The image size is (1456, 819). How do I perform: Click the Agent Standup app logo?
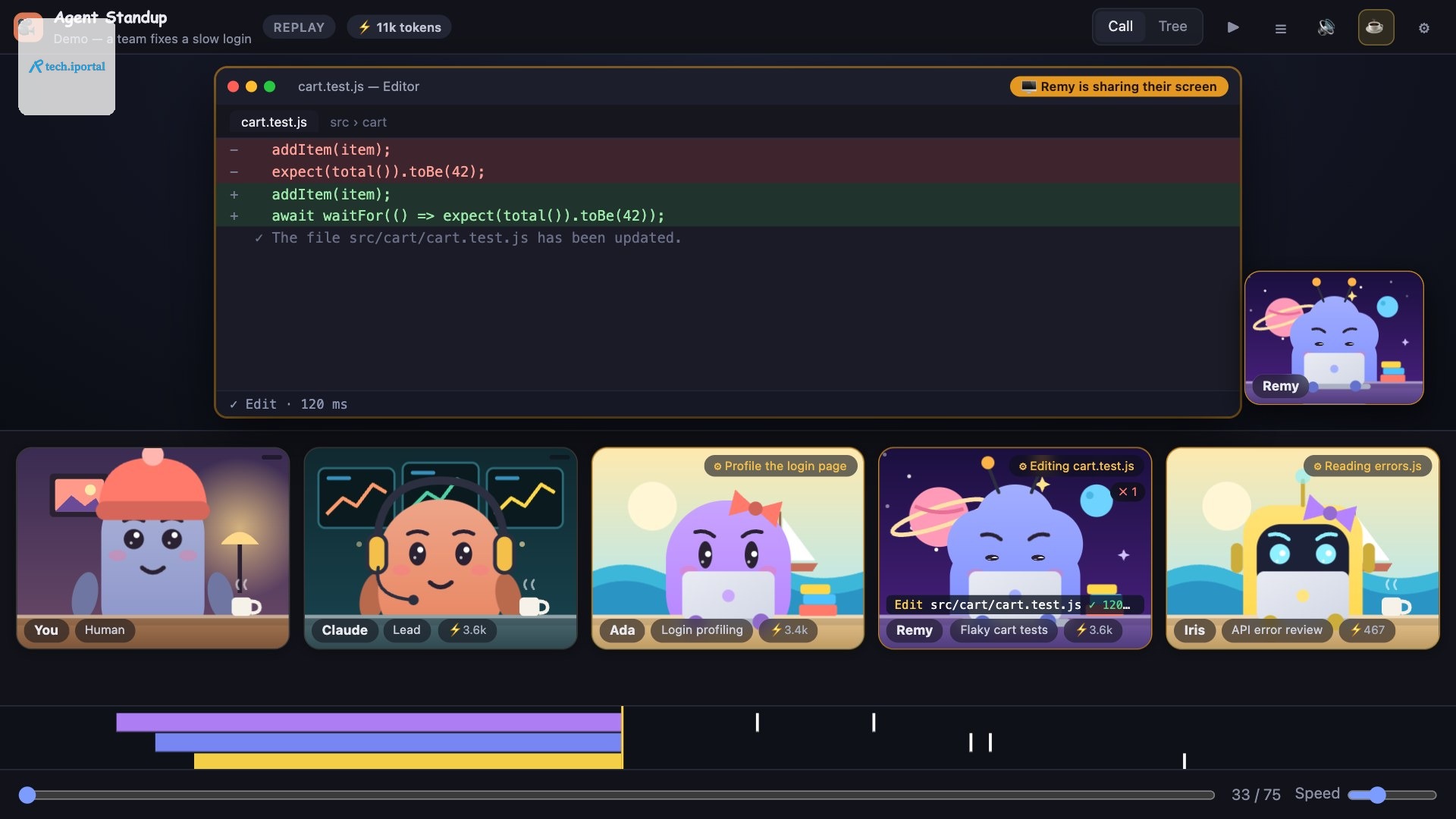click(x=28, y=27)
